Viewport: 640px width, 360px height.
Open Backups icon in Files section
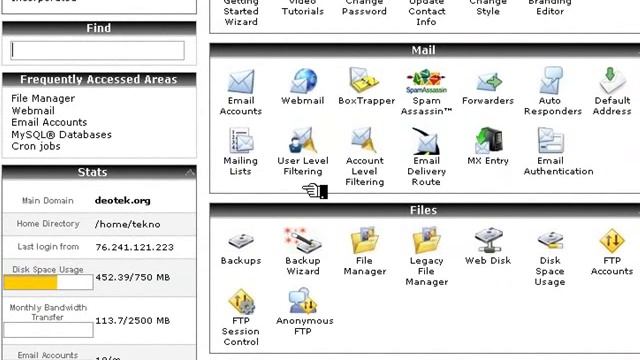point(241,241)
